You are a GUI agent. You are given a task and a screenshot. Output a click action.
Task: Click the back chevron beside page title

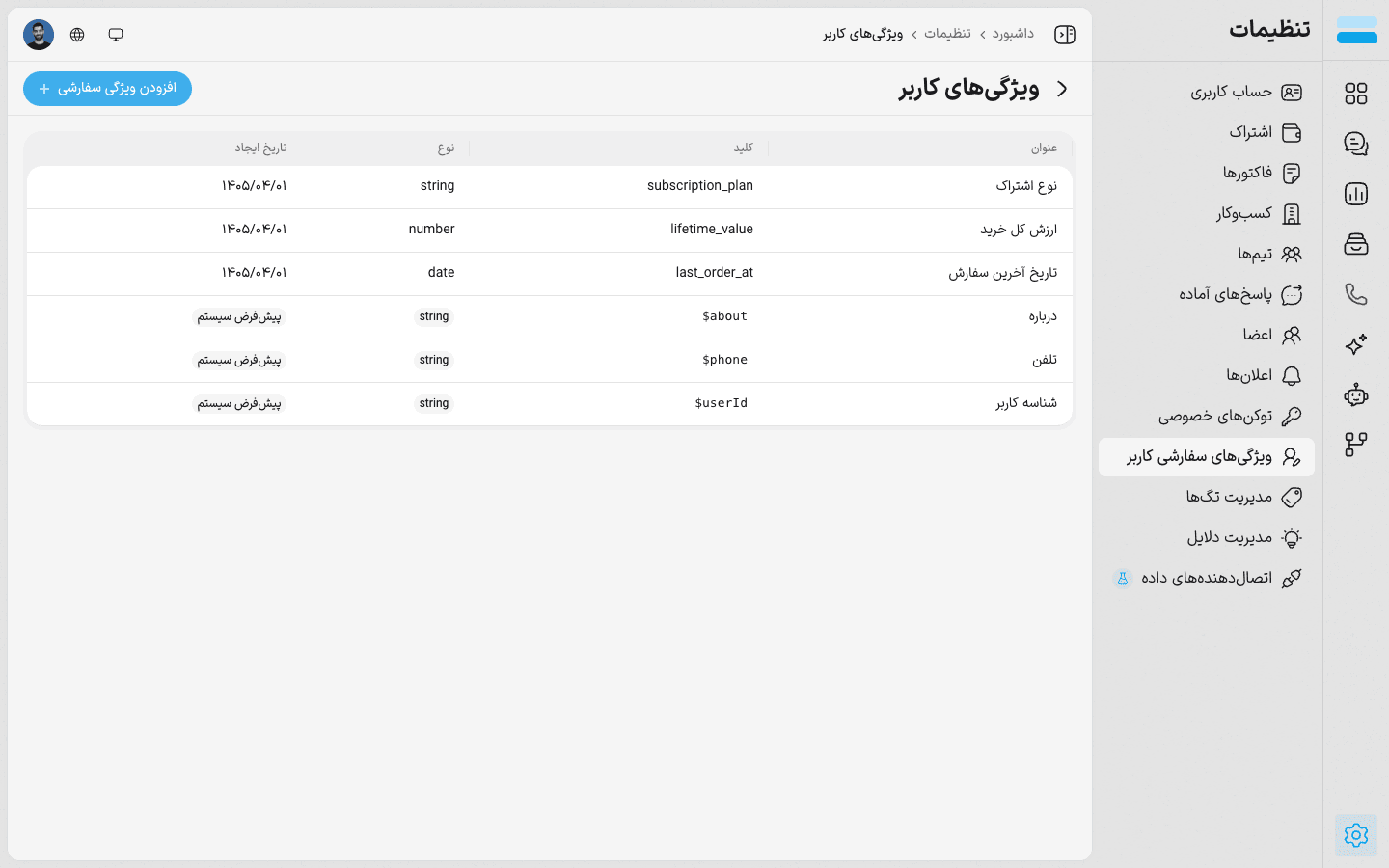1062,89
